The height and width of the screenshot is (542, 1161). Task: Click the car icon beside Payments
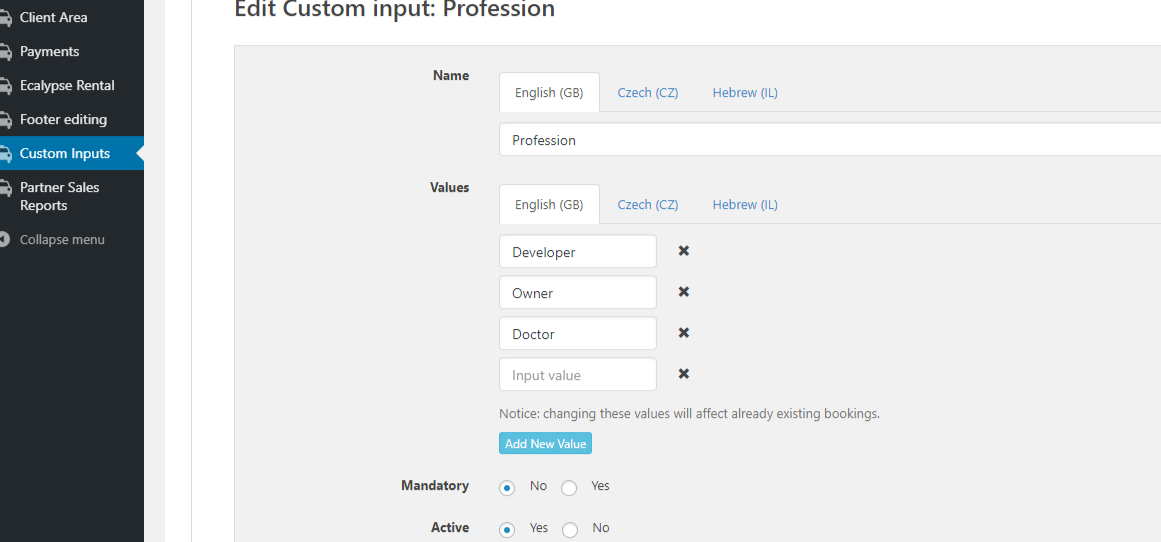[x=5, y=52]
